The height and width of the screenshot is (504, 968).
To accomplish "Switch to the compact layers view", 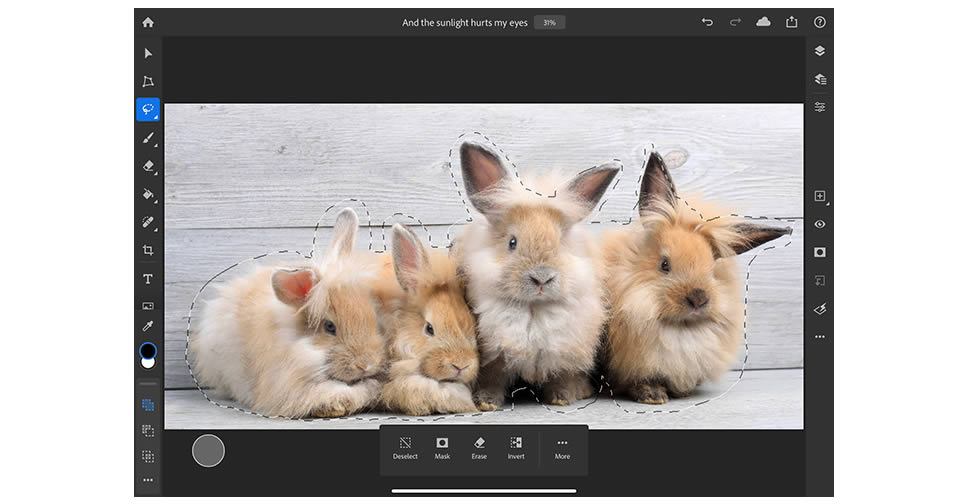I will pyautogui.click(x=819, y=51).
